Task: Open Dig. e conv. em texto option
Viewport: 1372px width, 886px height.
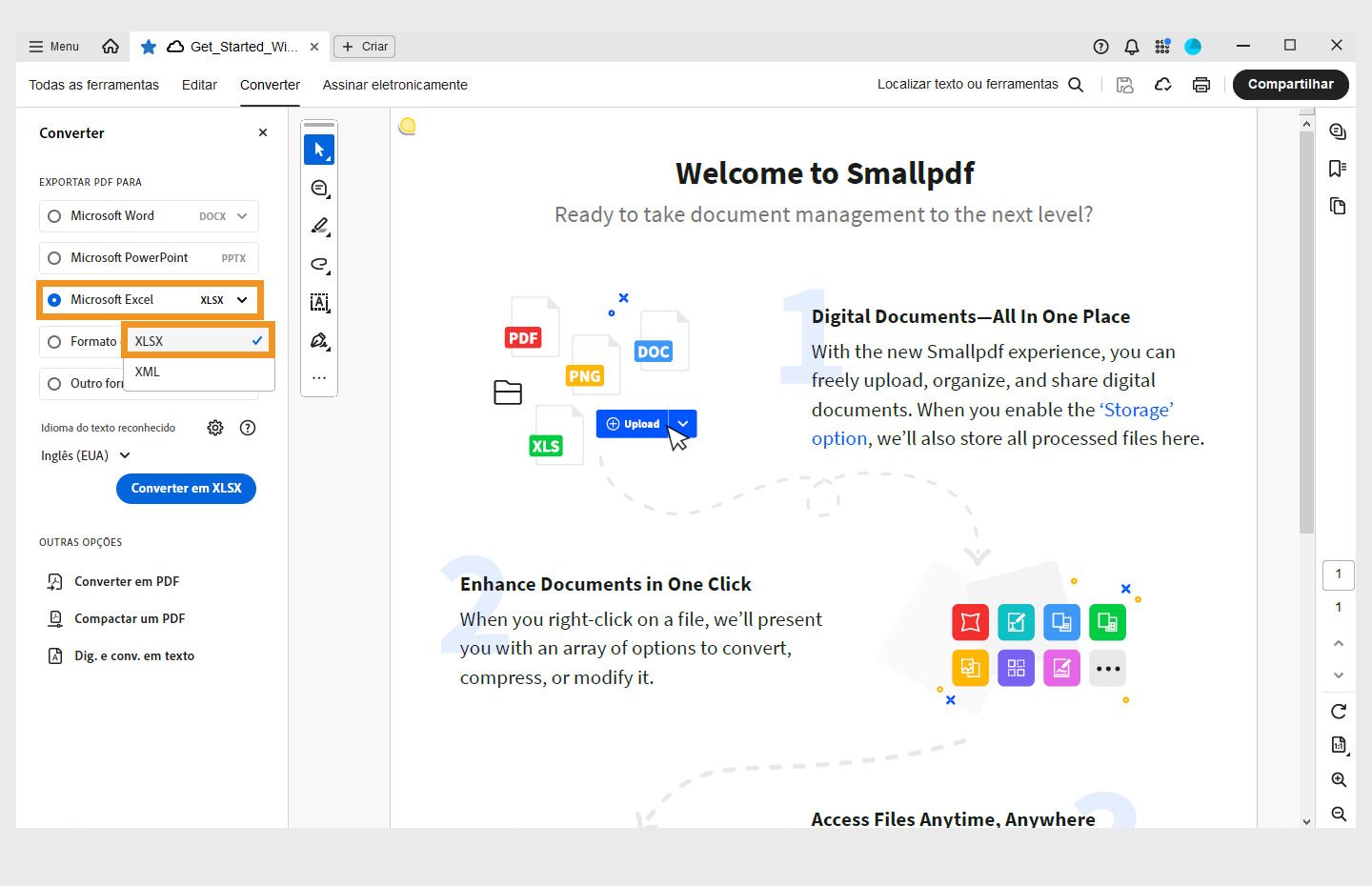Action: coord(121,655)
